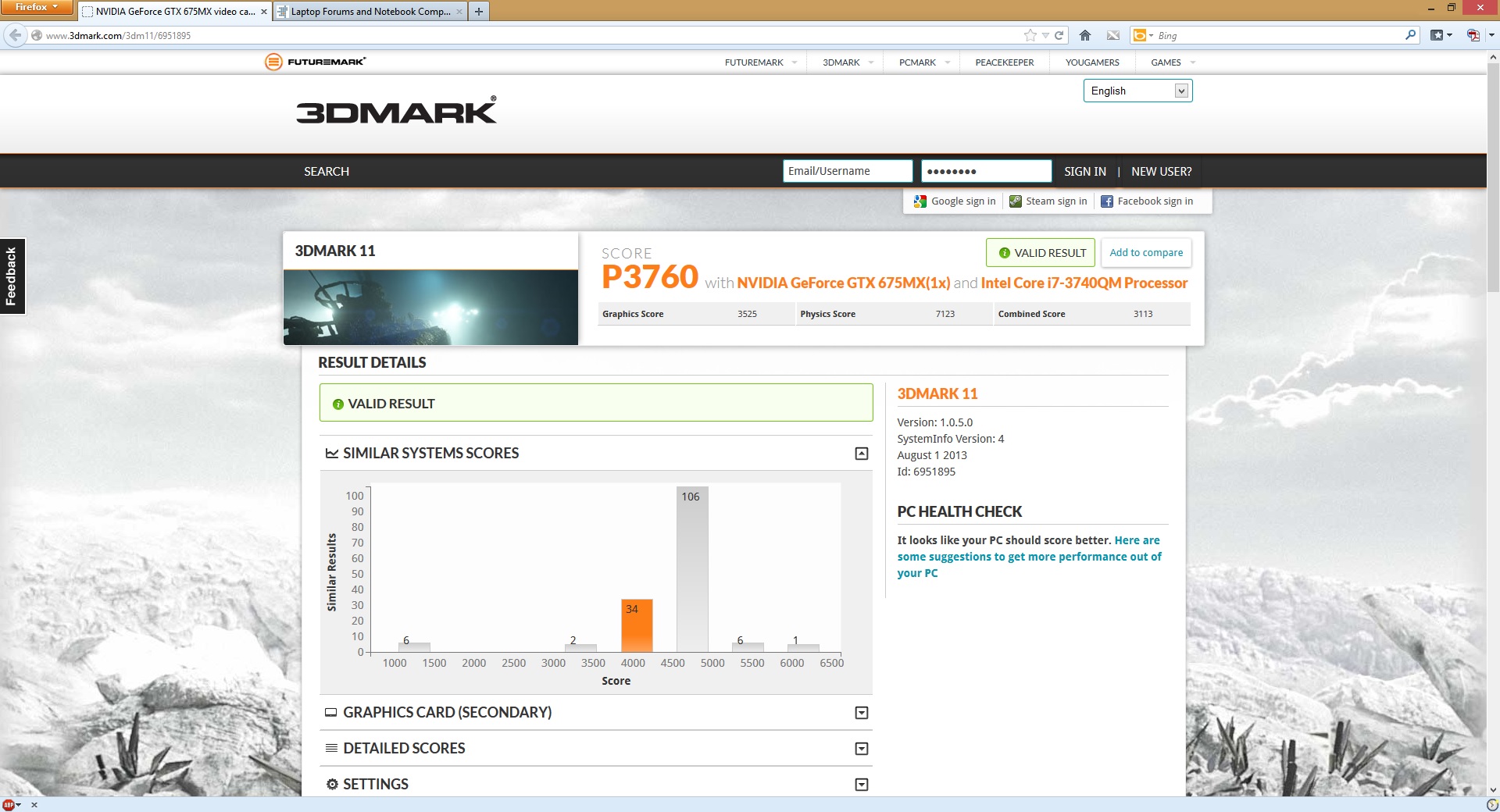Screen dimensions: 1500x812
Task: Click the Bing search engine icon
Action: [1140, 35]
